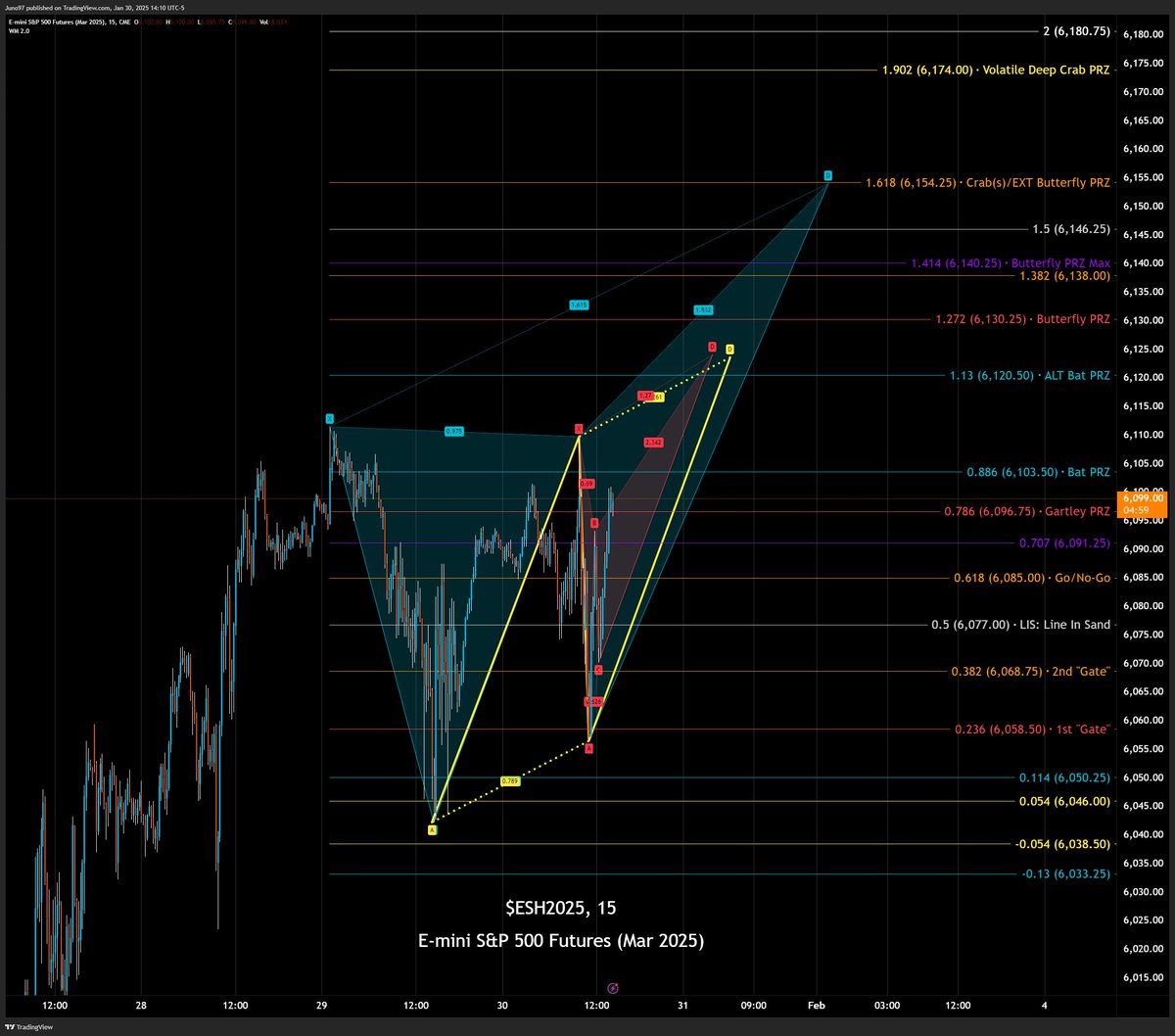The width and height of the screenshot is (1175, 1036).
Task: Select the red C point marker of the harmonic pattern
Action: point(598,669)
